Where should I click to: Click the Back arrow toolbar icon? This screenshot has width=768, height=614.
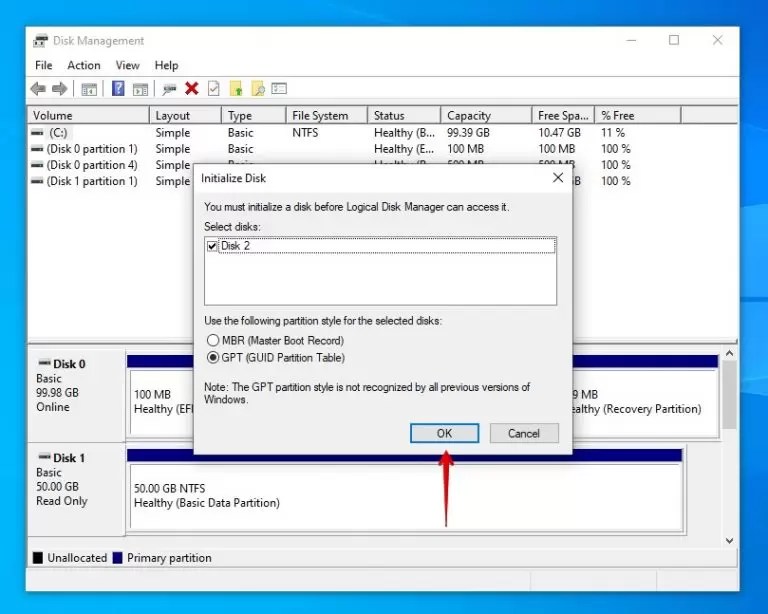pyautogui.click(x=38, y=89)
